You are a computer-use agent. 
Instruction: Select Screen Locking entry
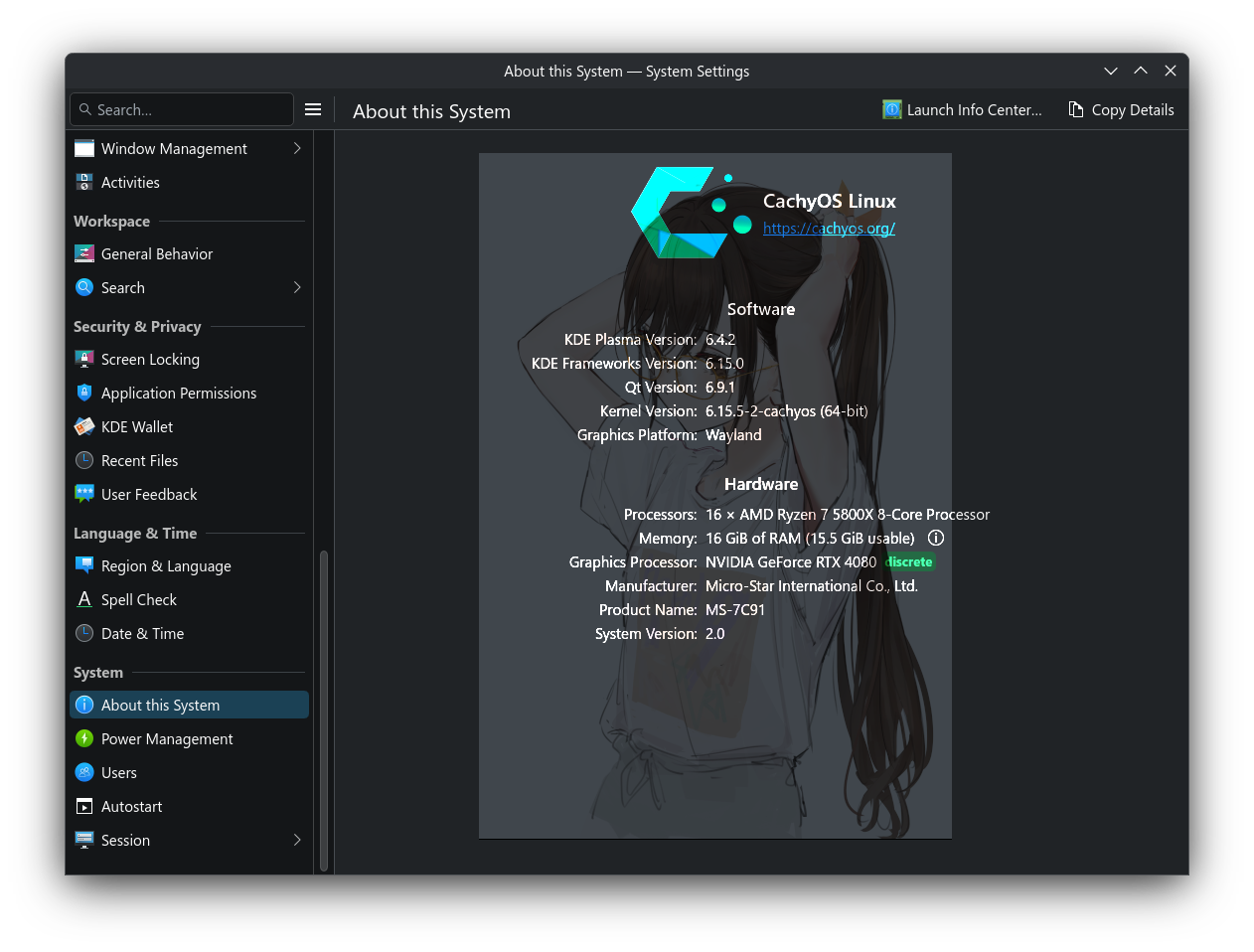[189, 359]
